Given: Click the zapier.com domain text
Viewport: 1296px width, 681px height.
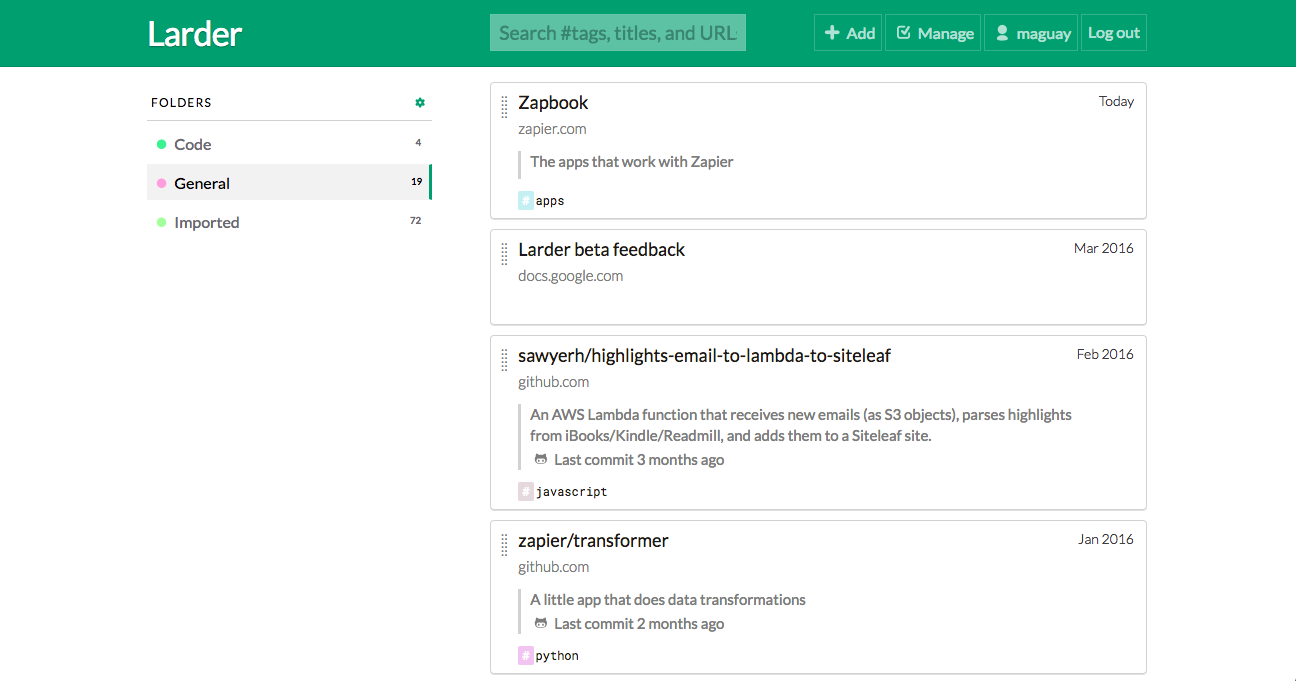Looking at the screenshot, I should (x=552, y=129).
